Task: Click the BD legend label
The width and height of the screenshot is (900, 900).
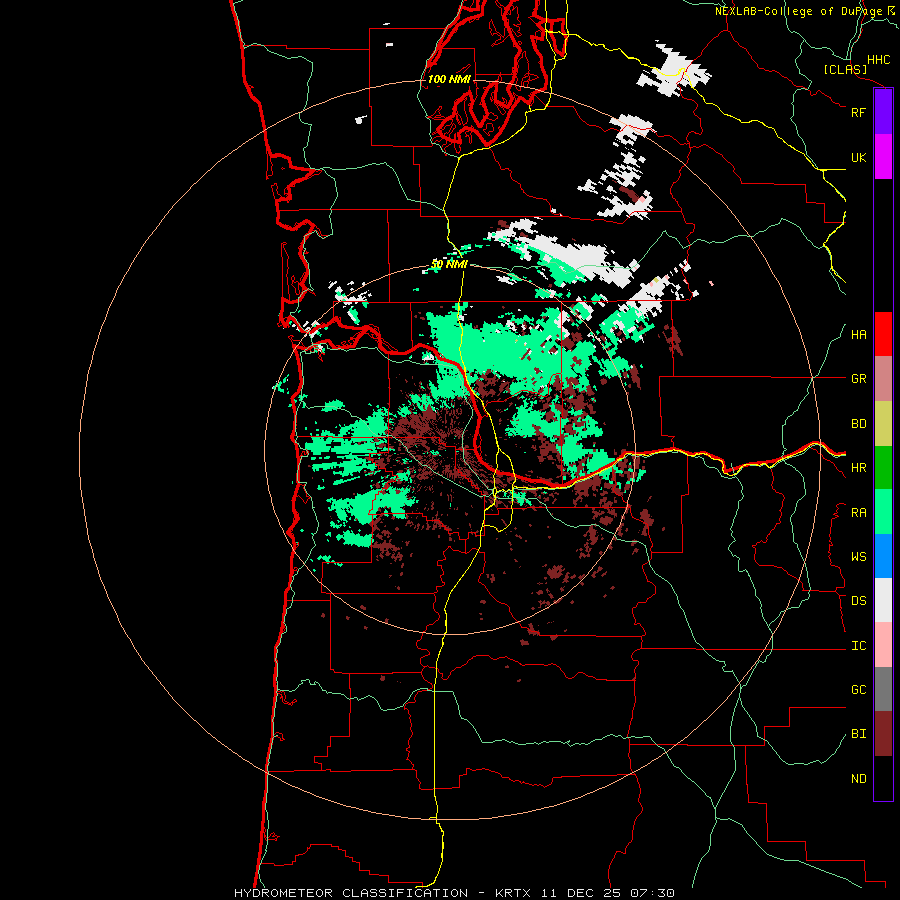Action: 858,424
